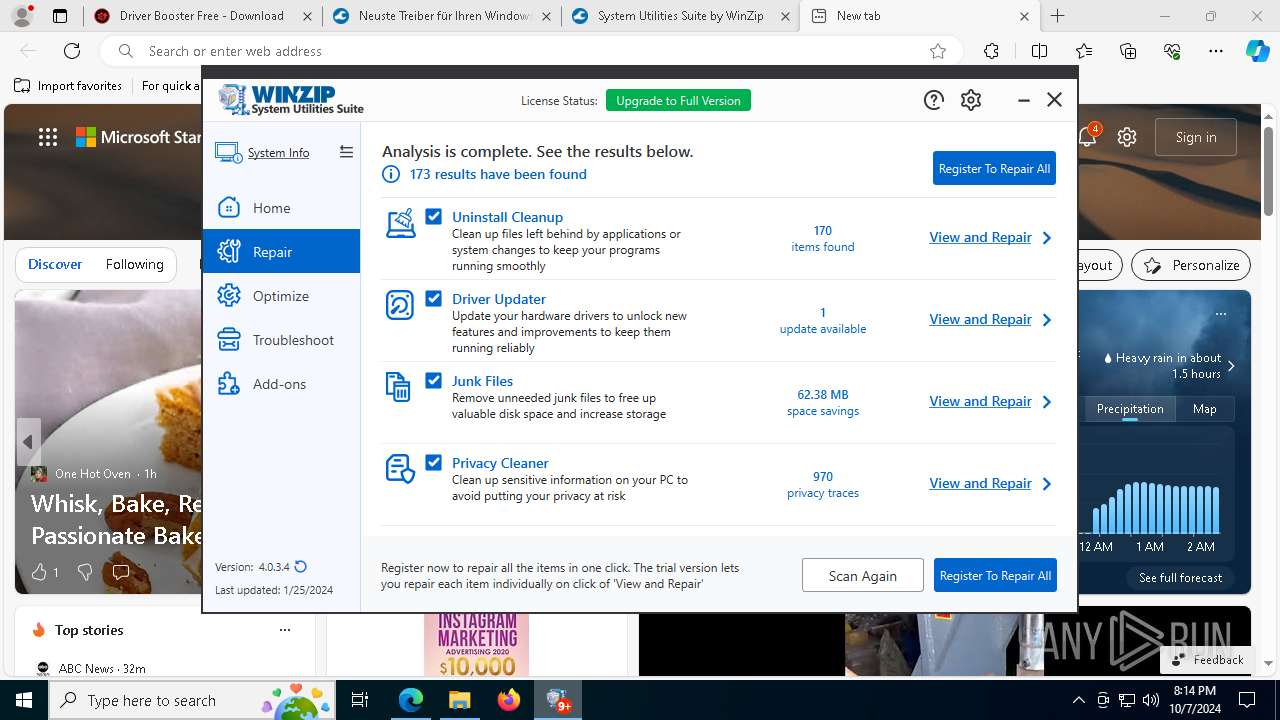This screenshot has width=1280, height=720.
Task: Select Troubleshoot in WinZip sidebar
Action: (281, 340)
